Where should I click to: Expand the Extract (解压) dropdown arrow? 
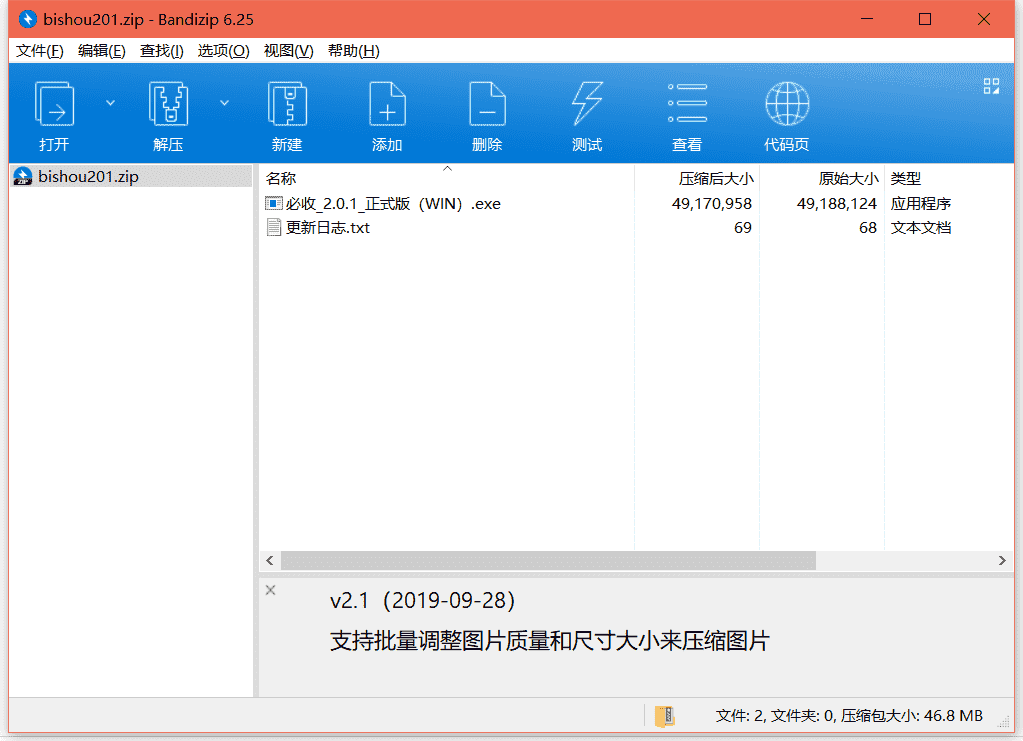tap(224, 102)
